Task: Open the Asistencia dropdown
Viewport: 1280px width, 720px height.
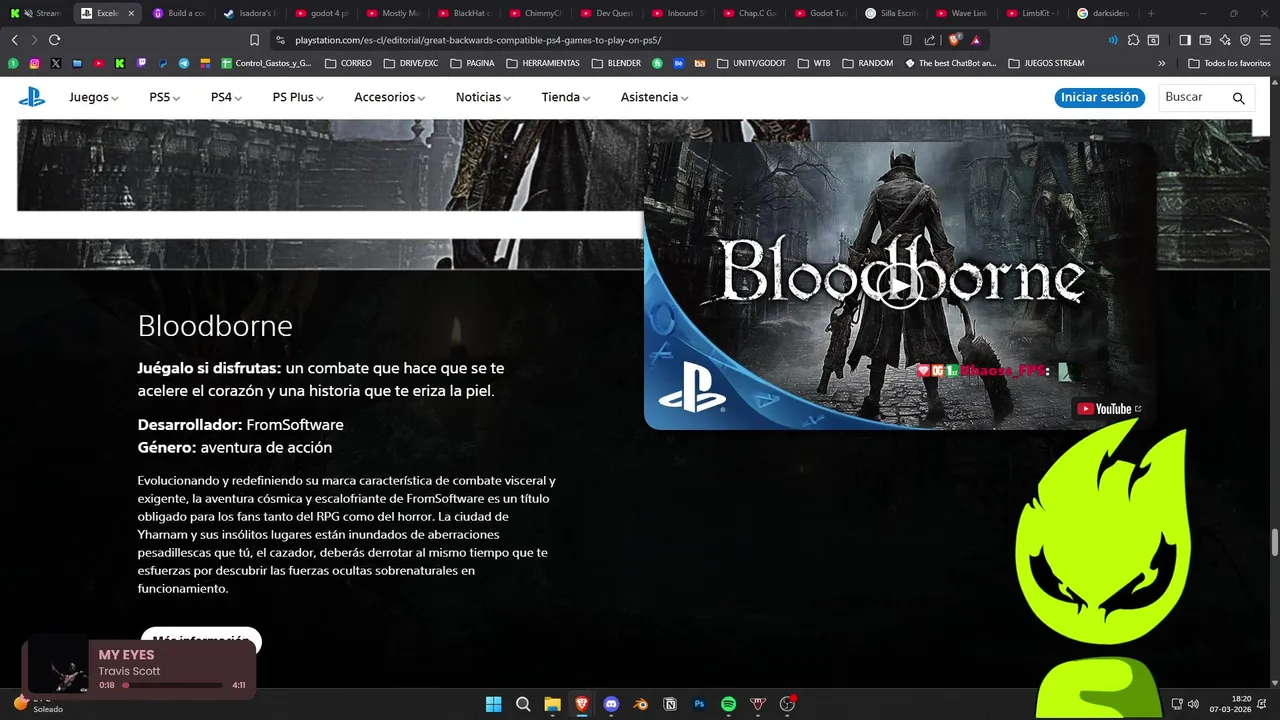Action: pyautogui.click(x=654, y=97)
